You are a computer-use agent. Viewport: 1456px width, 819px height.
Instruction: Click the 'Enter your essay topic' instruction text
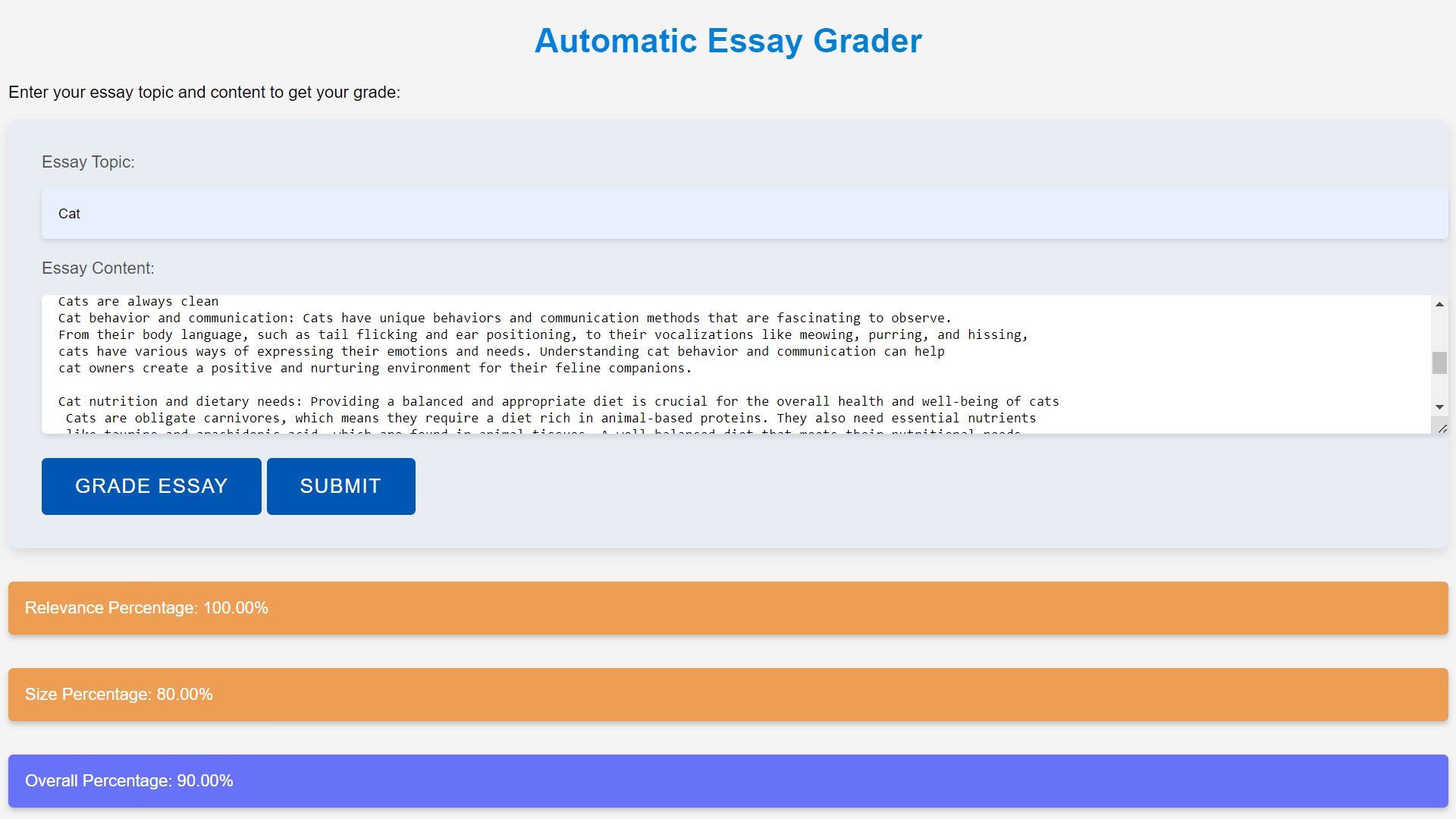pos(204,93)
